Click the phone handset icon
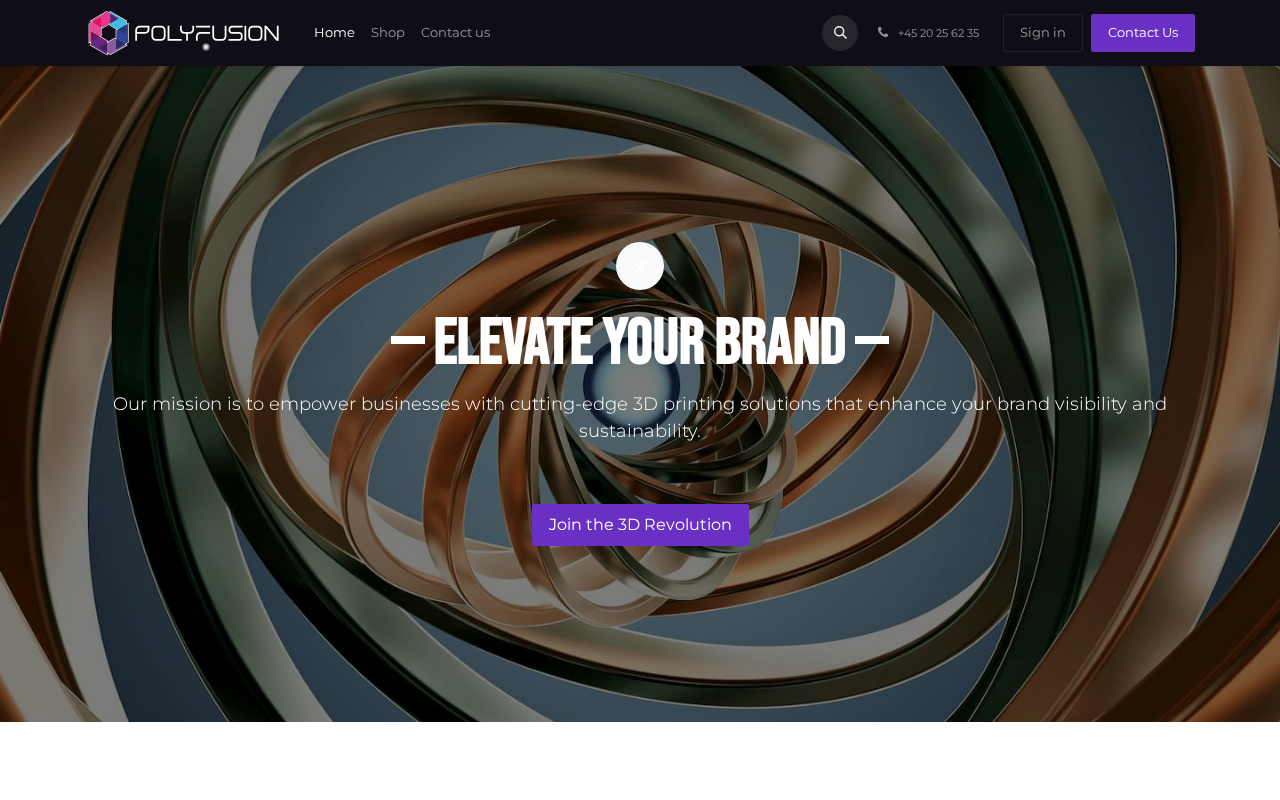The image size is (1280, 800). 883,32
